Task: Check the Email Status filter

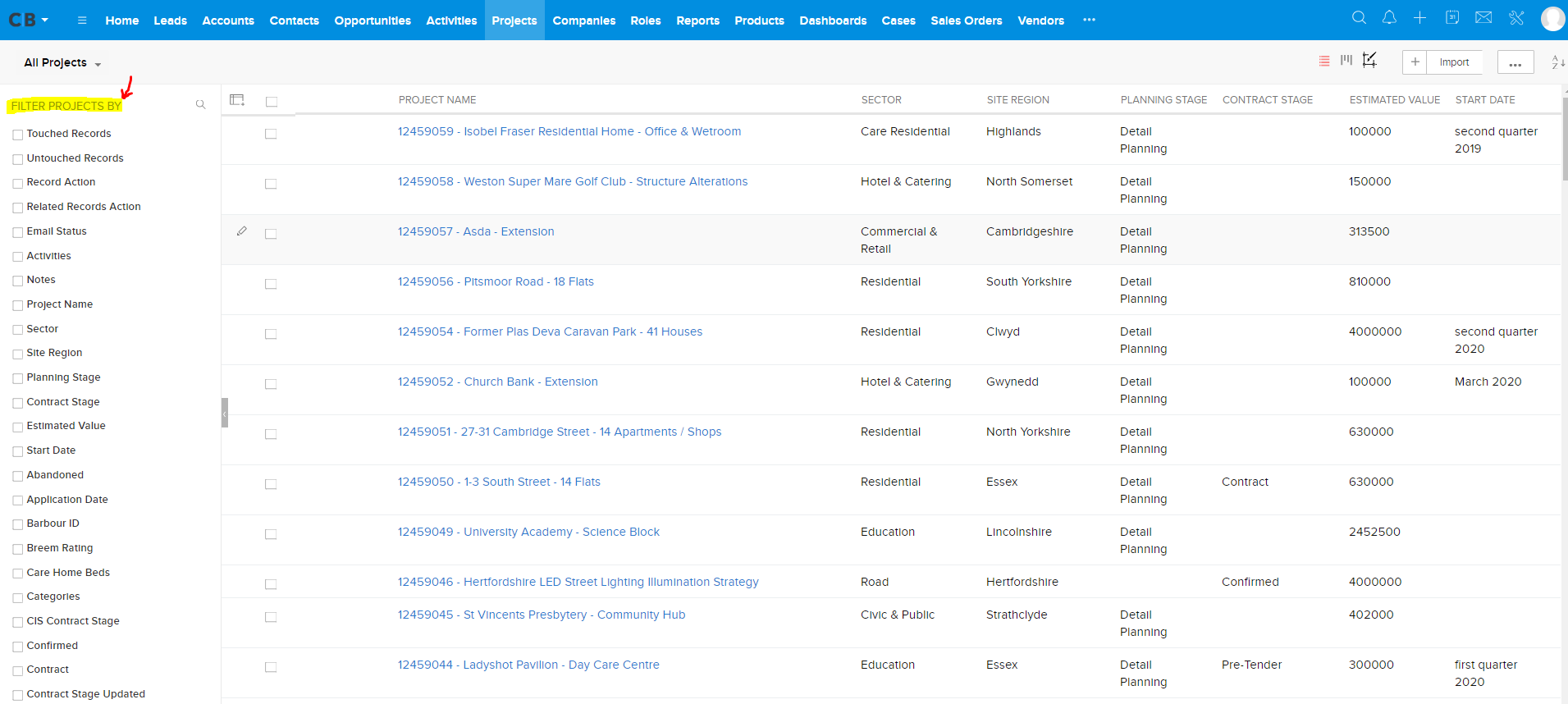Action: coord(18,232)
